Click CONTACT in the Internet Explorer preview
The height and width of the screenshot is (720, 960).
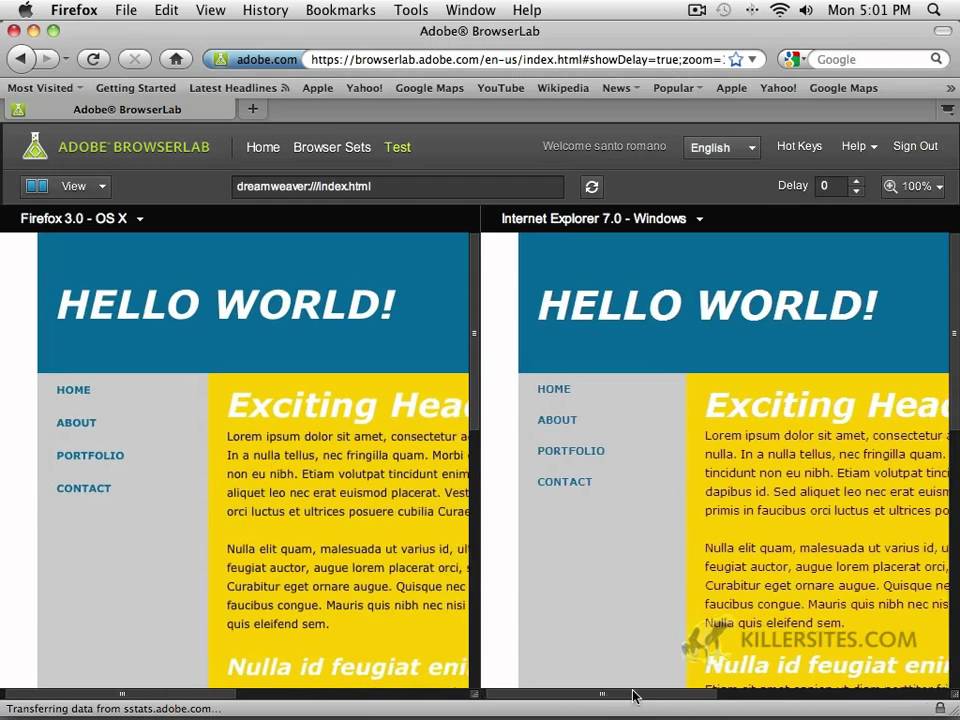[564, 482]
